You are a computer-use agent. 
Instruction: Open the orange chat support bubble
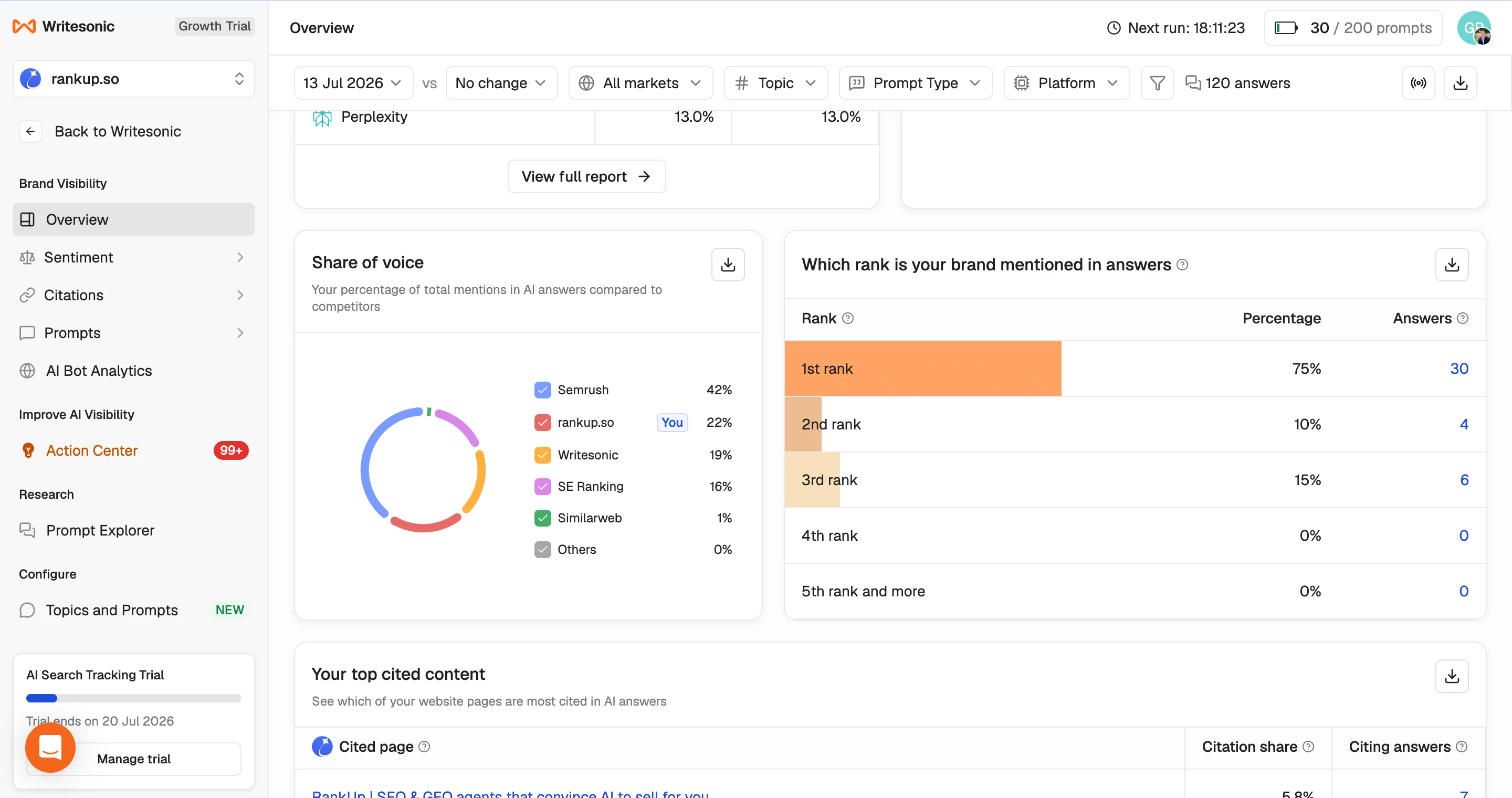click(50, 748)
